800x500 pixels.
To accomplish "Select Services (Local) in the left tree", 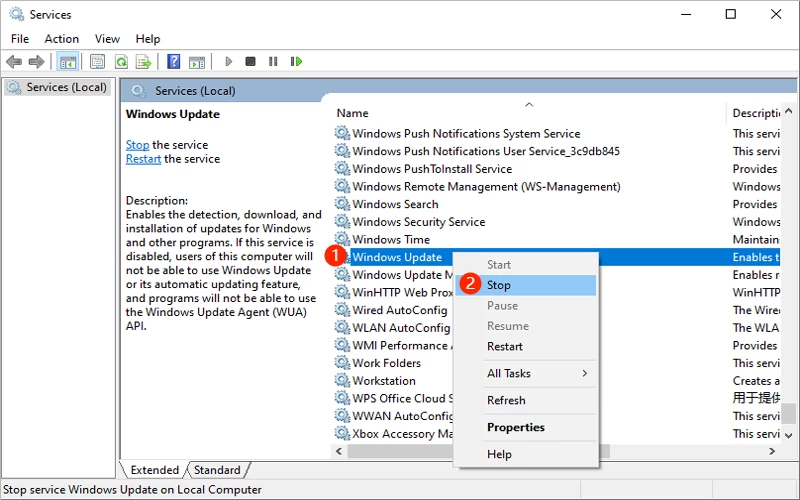I will click(x=58, y=87).
